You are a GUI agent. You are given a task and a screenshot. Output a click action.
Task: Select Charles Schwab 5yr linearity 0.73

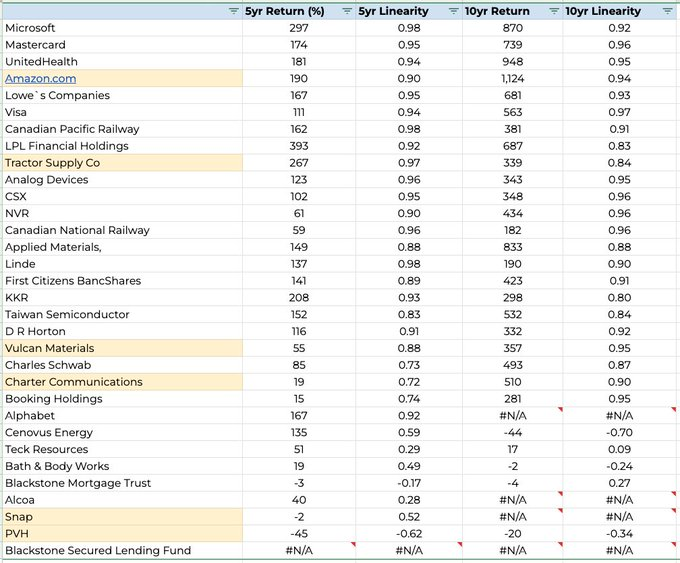[x=409, y=365]
